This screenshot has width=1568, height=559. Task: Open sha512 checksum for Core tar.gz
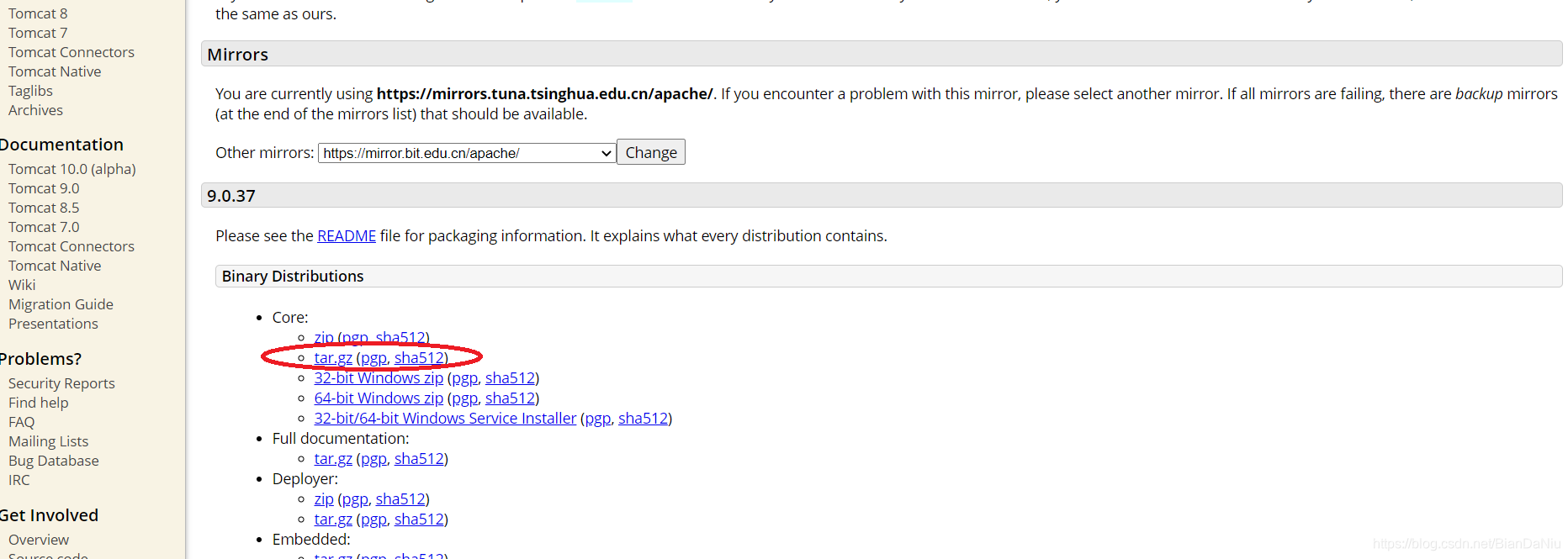coord(419,358)
